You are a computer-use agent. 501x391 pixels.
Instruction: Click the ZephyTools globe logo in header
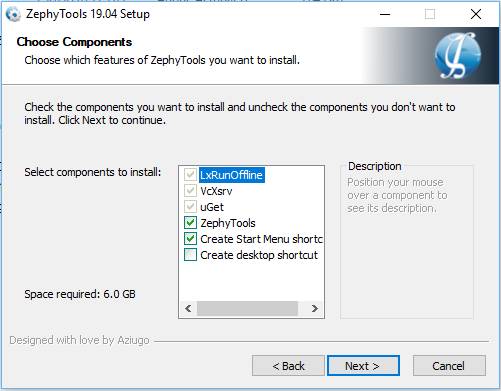[458, 55]
